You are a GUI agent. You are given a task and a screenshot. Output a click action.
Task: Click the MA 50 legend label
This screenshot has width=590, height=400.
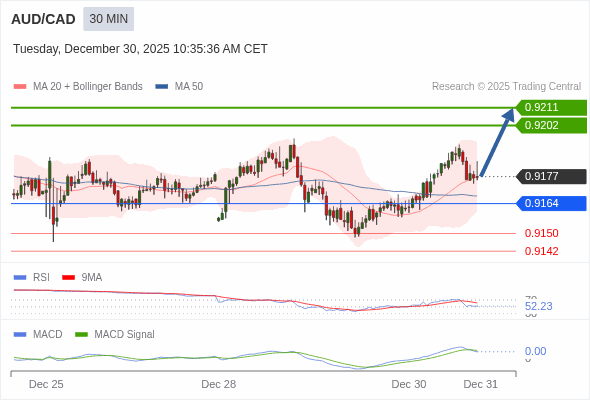tap(189, 87)
